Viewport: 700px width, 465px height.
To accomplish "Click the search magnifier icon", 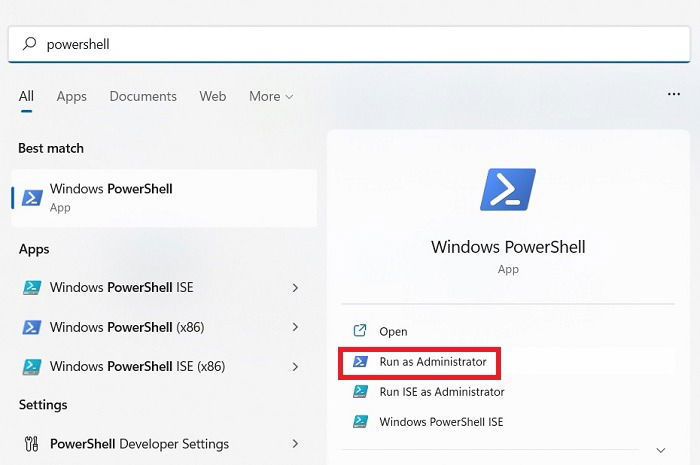I will point(29,44).
